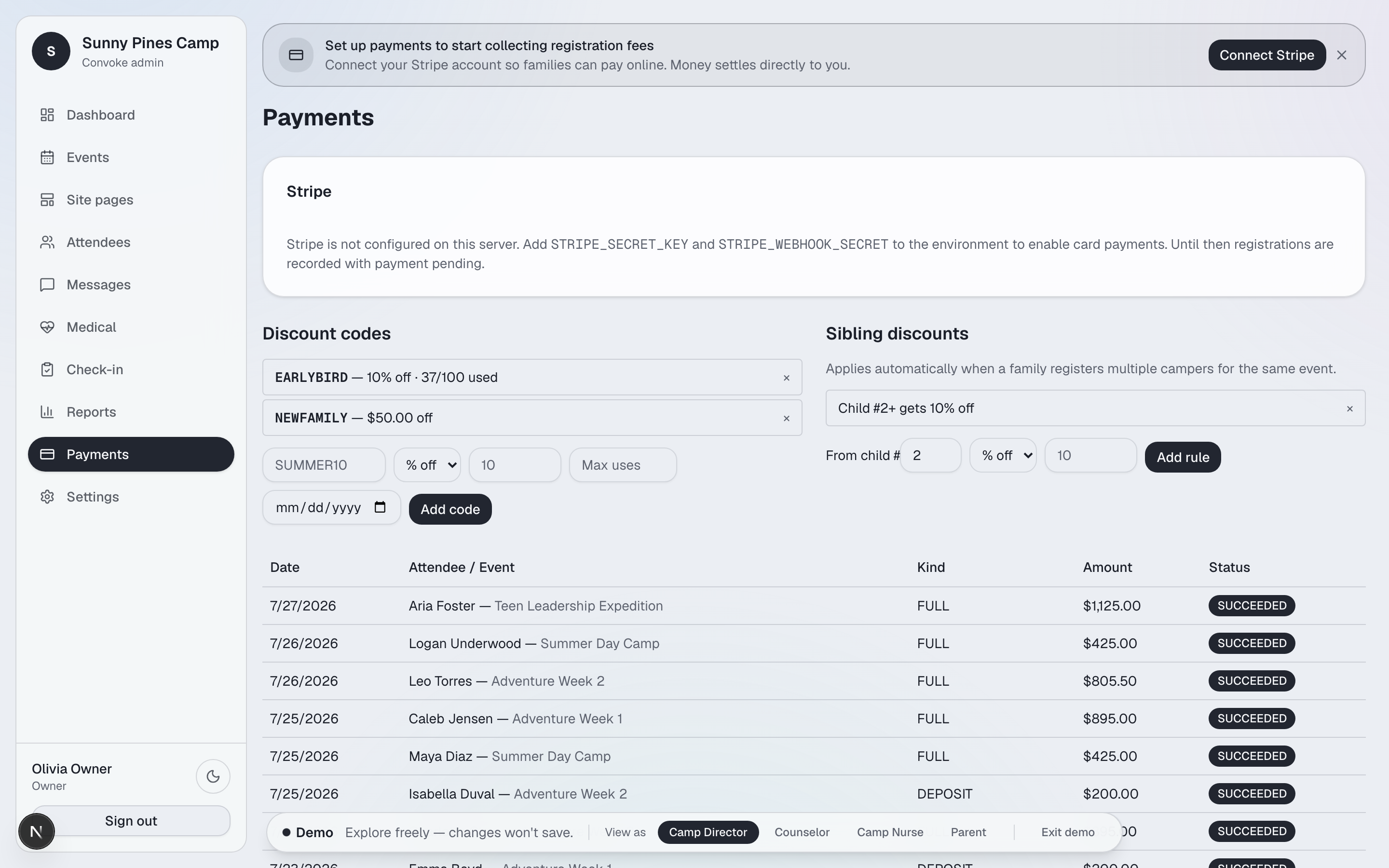Open the Messages section

coord(131,285)
